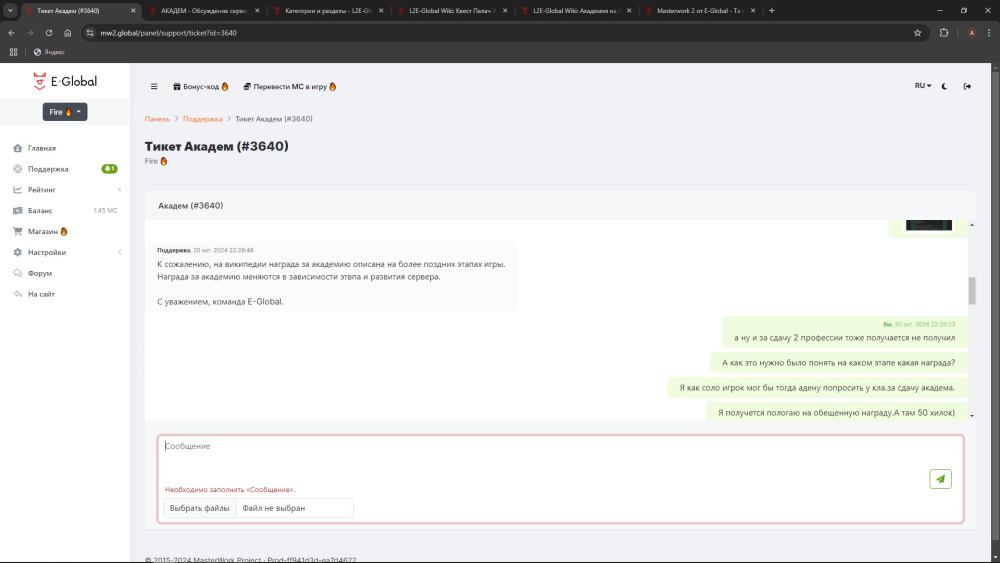Go to Главная in sidebar
The height and width of the screenshot is (563, 1000).
[41, 148]
